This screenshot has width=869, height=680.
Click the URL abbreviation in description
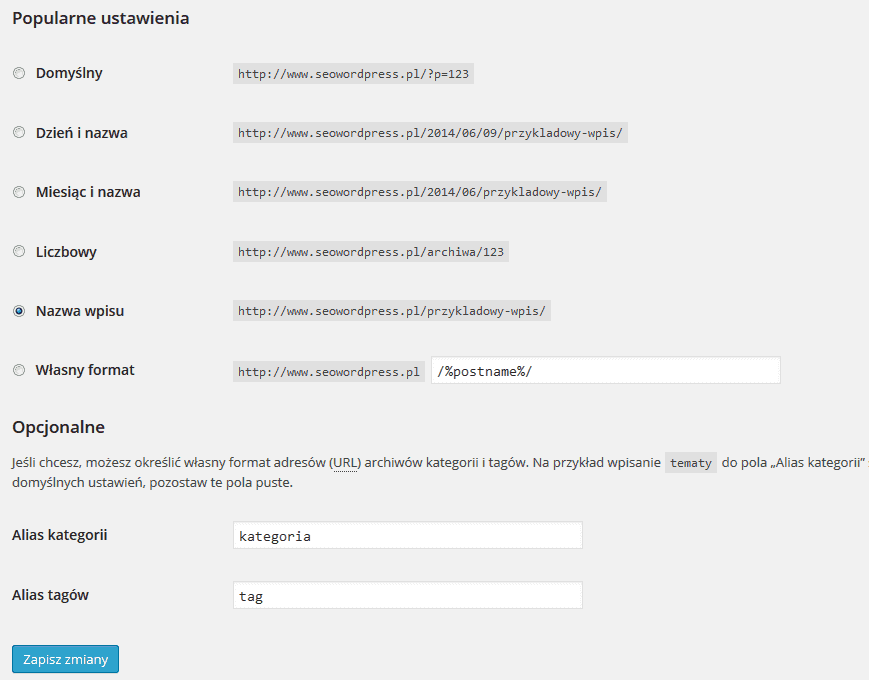point(346,463)
